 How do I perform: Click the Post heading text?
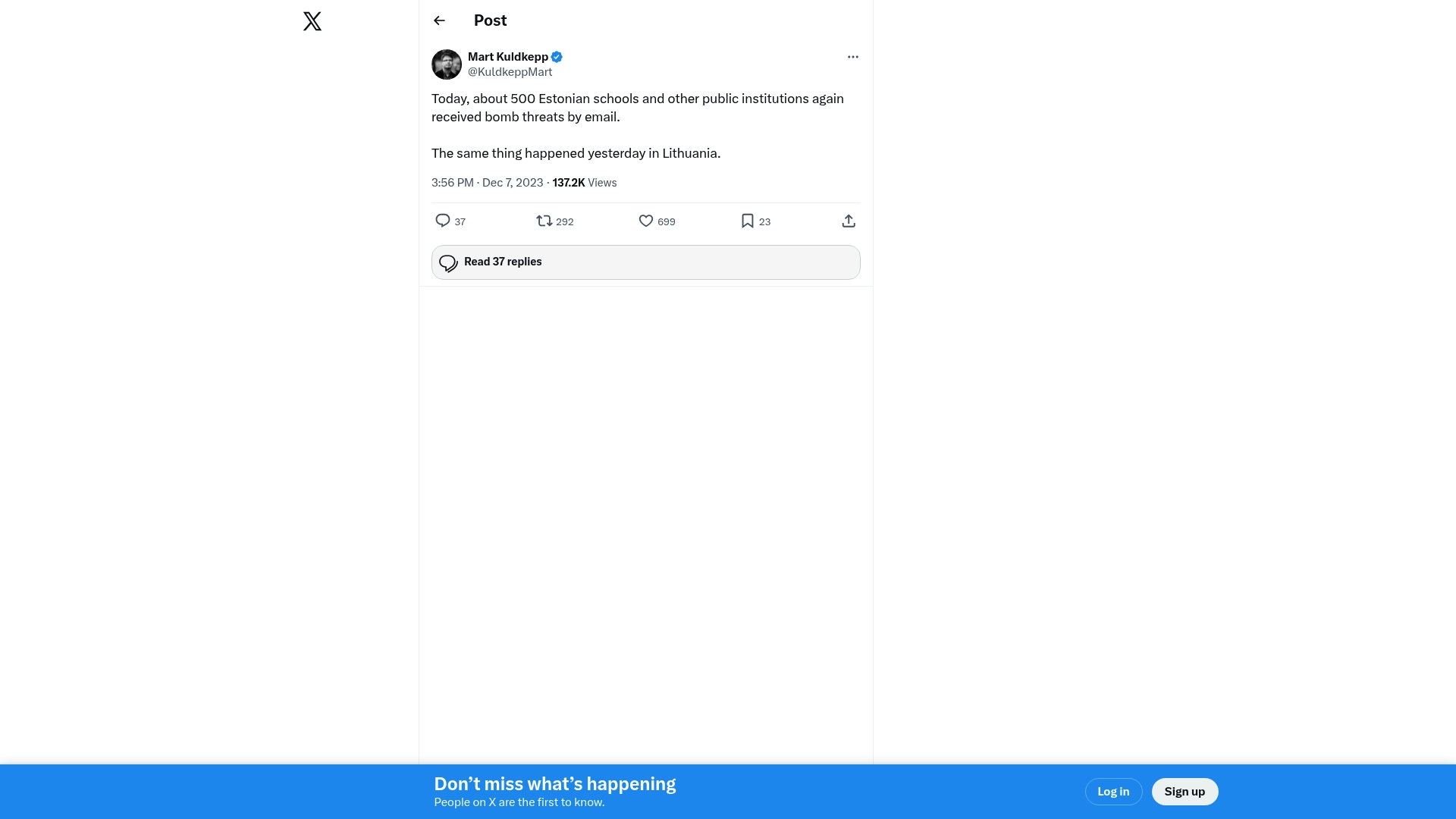click(x=490, y=20)
